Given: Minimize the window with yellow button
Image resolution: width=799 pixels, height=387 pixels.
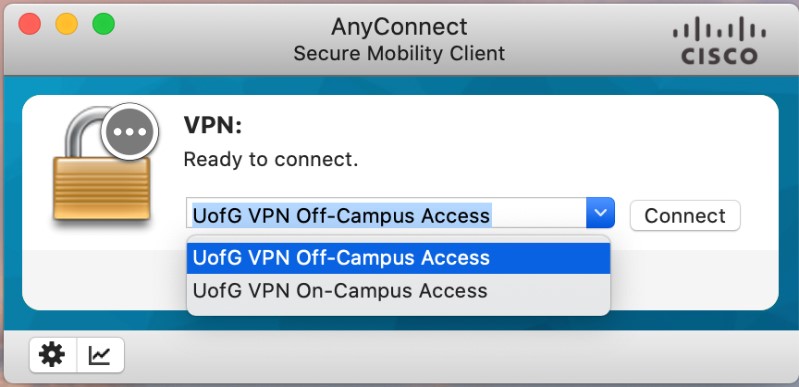Looking at the screenshot, I should (66, 24).
